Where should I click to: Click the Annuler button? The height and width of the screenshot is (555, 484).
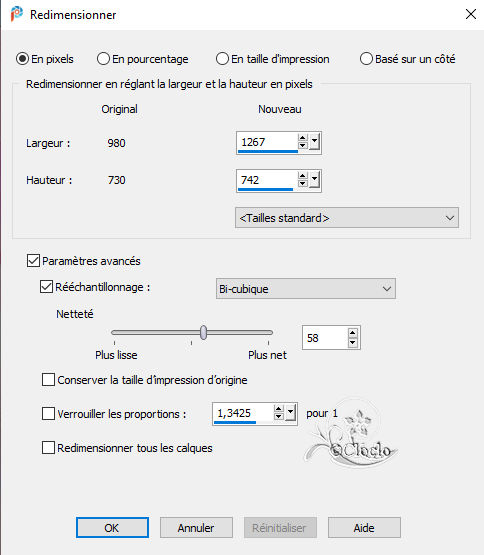196,527
